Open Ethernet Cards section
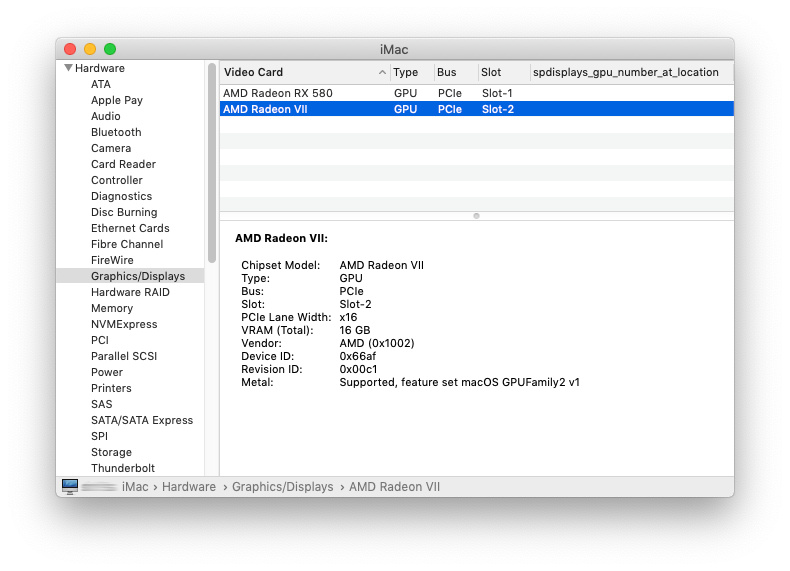 point(130,228)
